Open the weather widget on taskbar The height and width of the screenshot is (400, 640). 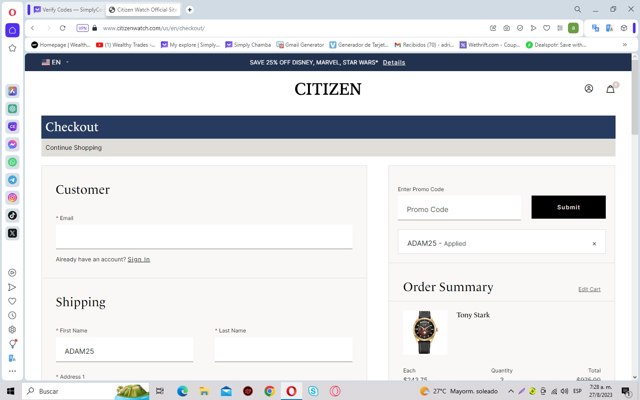coord(459,391)
